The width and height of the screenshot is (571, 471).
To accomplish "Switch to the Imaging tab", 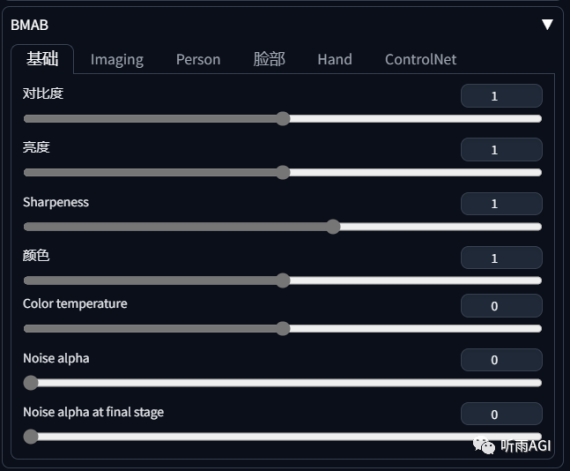I will [117, 59].
